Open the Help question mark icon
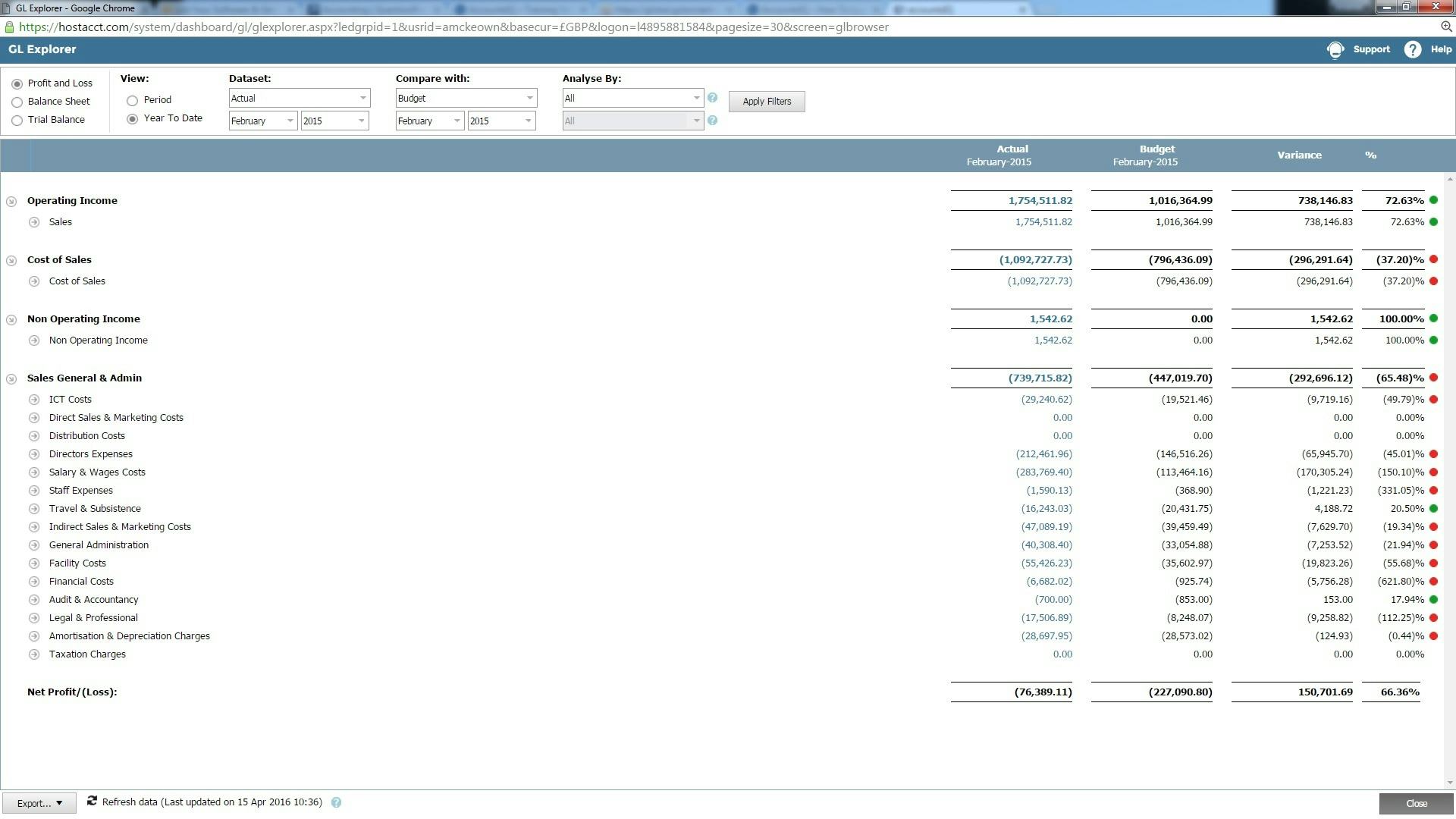 pos(1412,50)
